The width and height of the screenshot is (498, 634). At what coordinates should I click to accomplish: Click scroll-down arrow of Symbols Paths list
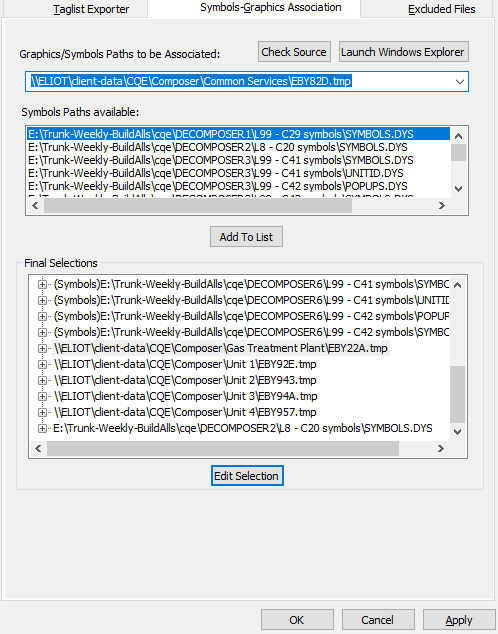pyautogui.click(x=458, y=188)
